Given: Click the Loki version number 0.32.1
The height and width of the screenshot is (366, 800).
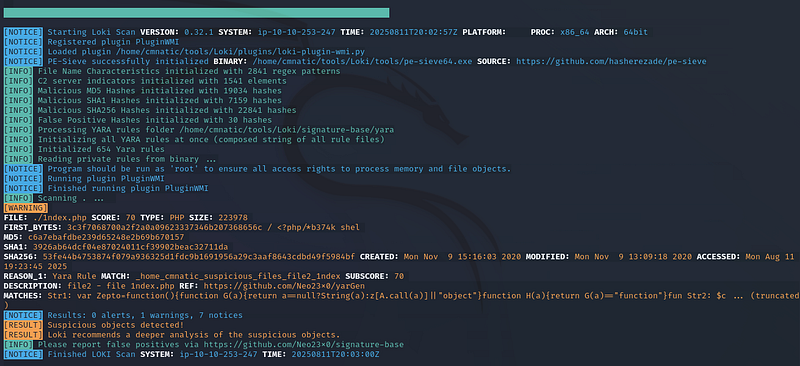Looking at the screenshot, I should 199,32.
